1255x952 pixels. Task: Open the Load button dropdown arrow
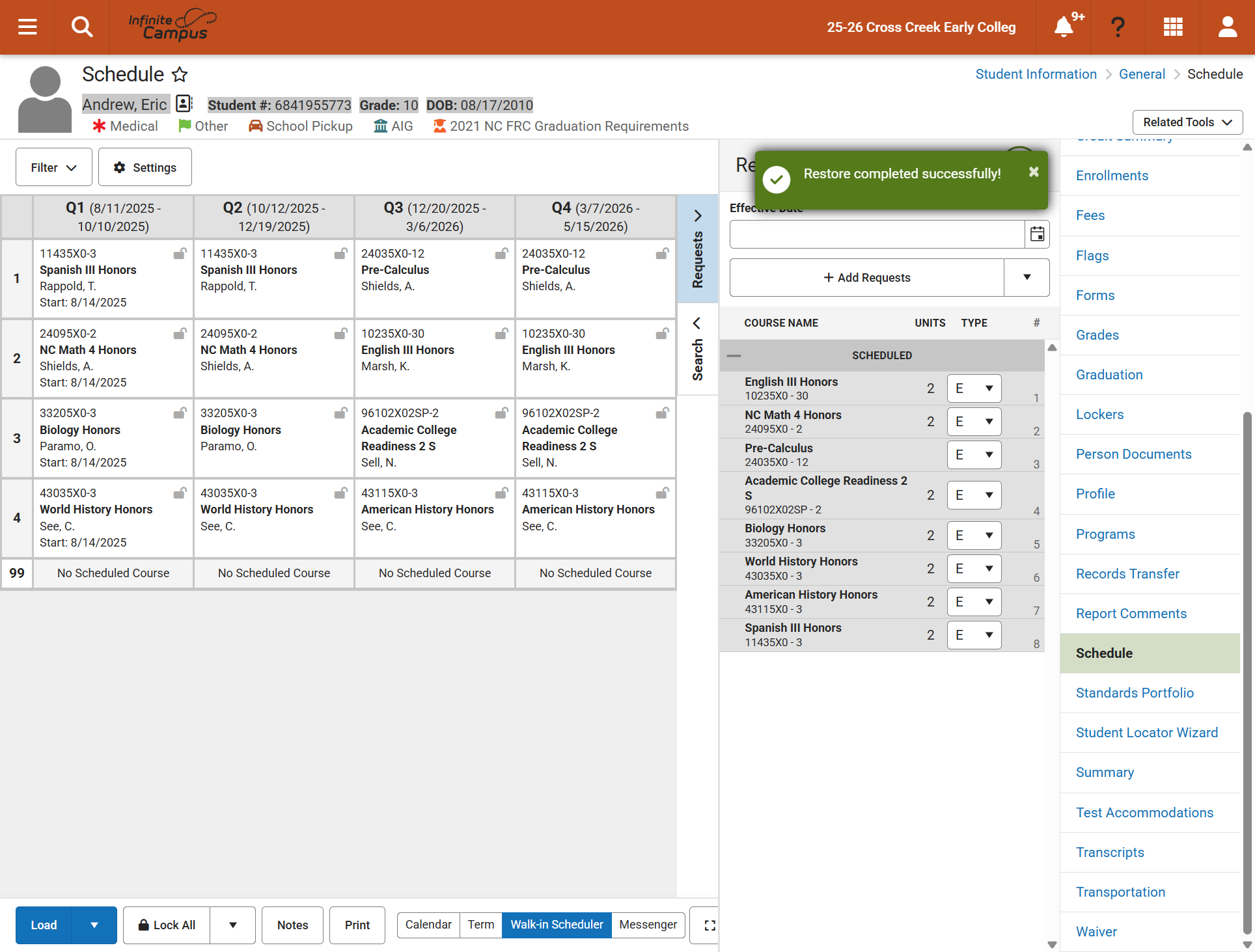(94, 925)
